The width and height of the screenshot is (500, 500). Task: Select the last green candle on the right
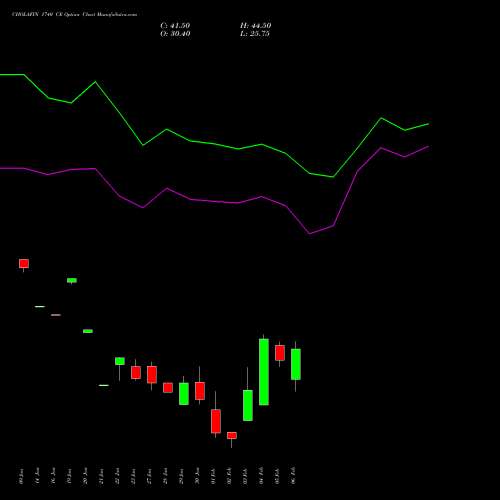(x=296, y=364)
